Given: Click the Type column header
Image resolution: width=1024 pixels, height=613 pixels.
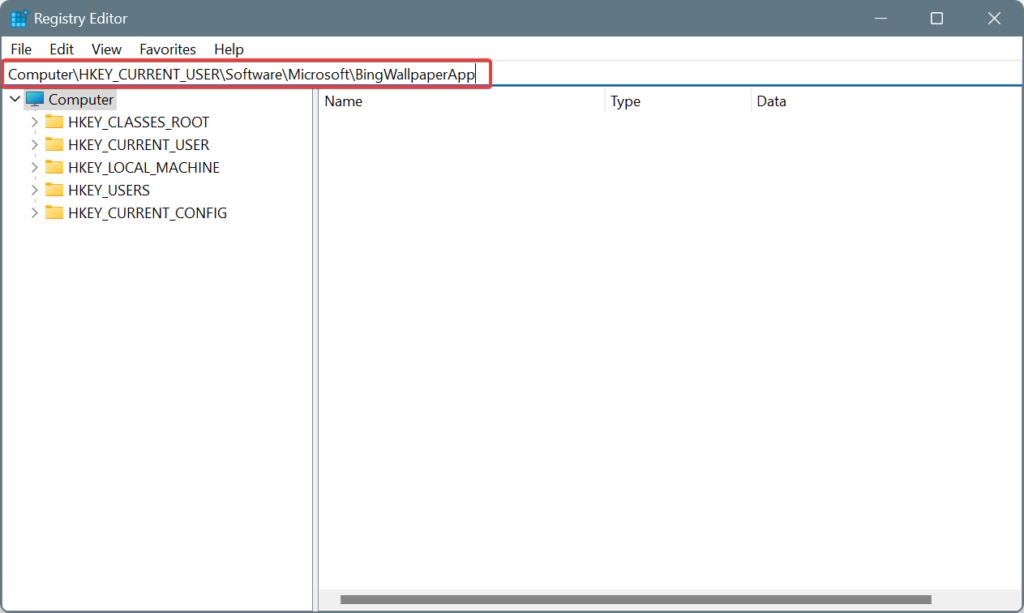Looking at the screenshot, I should point(678,101).
